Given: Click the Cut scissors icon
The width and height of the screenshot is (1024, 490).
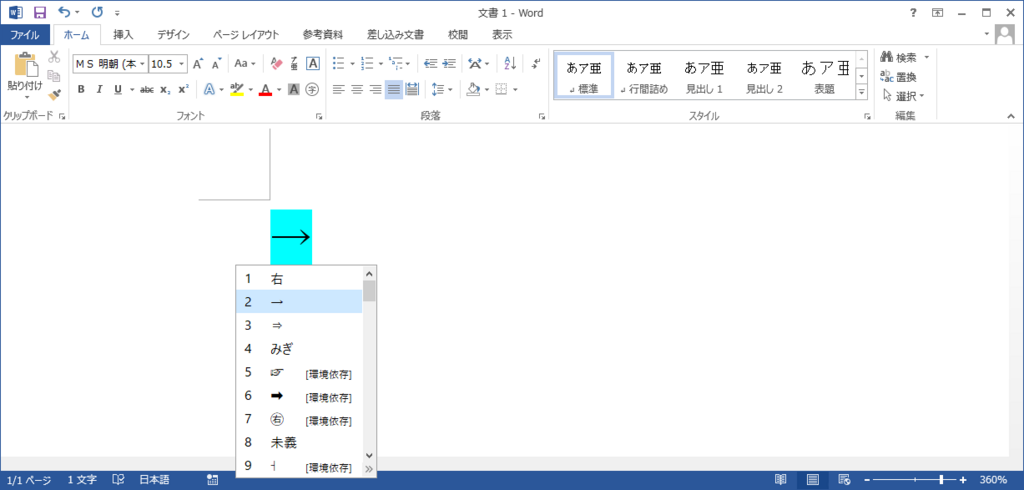Looking at the screenshot, I should pos(54,57).
